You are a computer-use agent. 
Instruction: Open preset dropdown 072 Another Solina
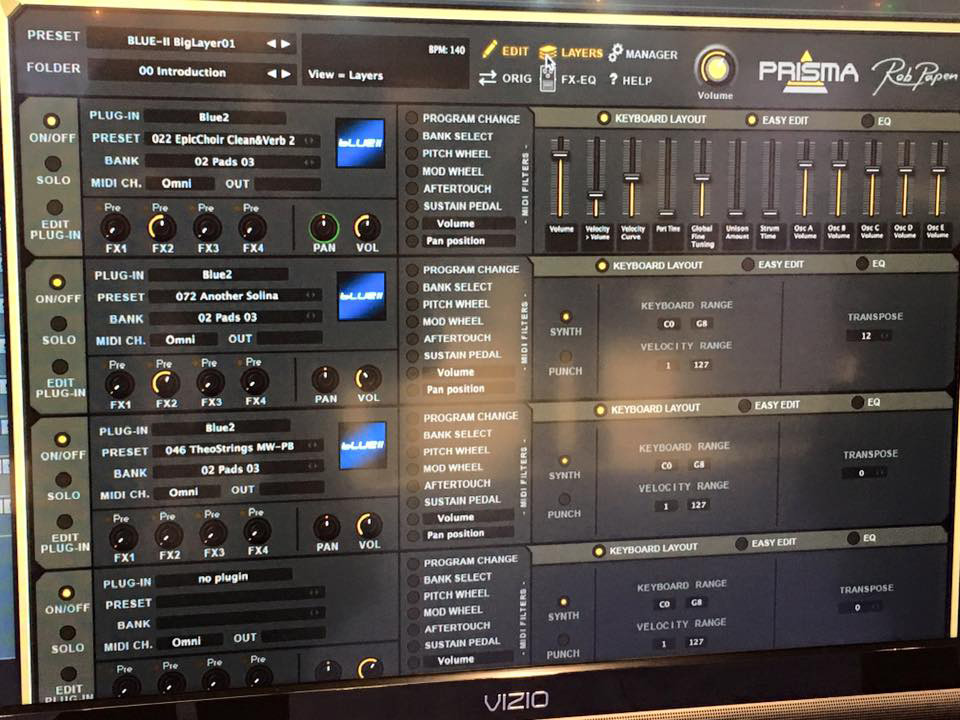236,296
